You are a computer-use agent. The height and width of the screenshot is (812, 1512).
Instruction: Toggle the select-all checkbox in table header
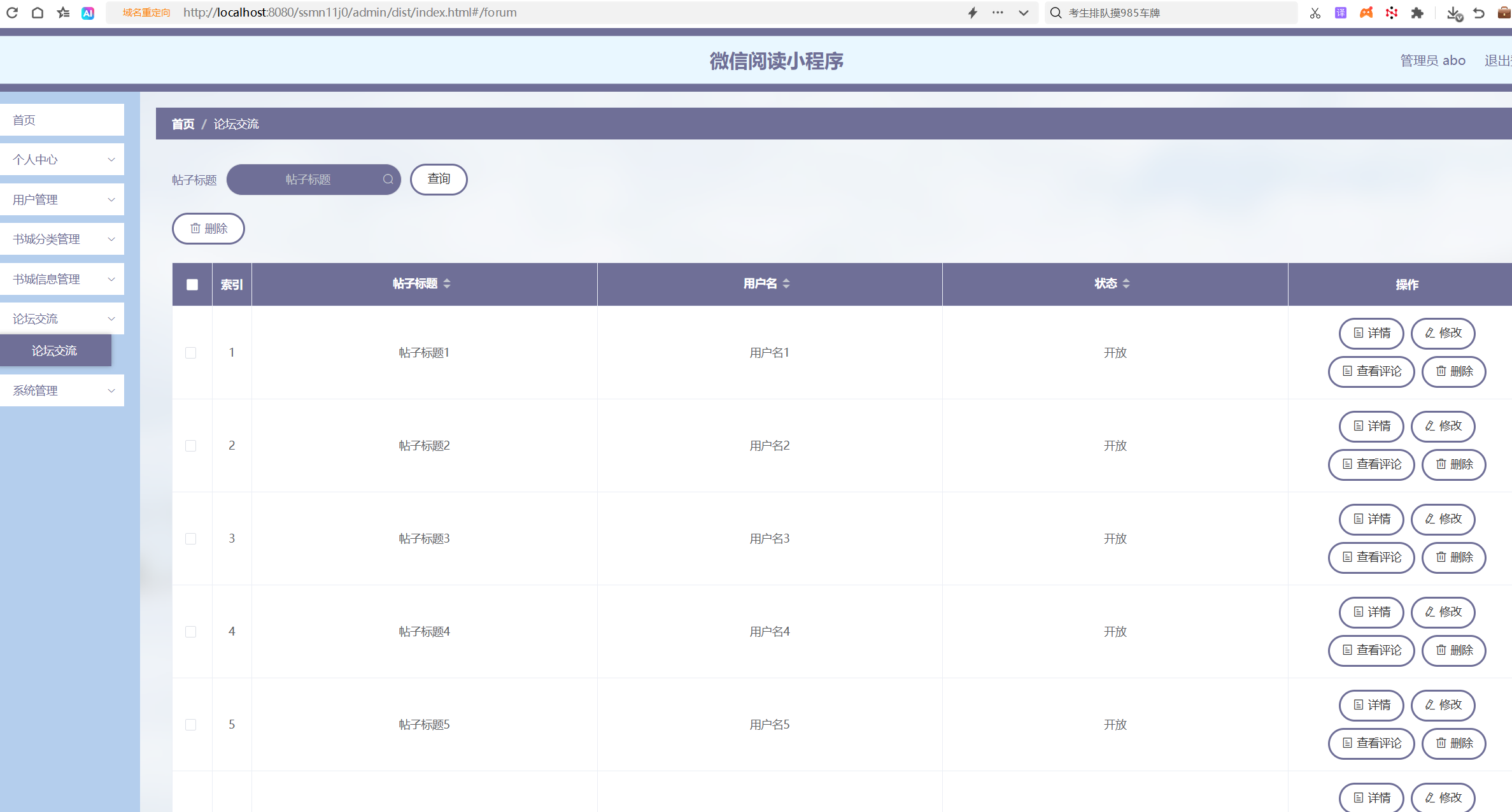coord(192,285)
